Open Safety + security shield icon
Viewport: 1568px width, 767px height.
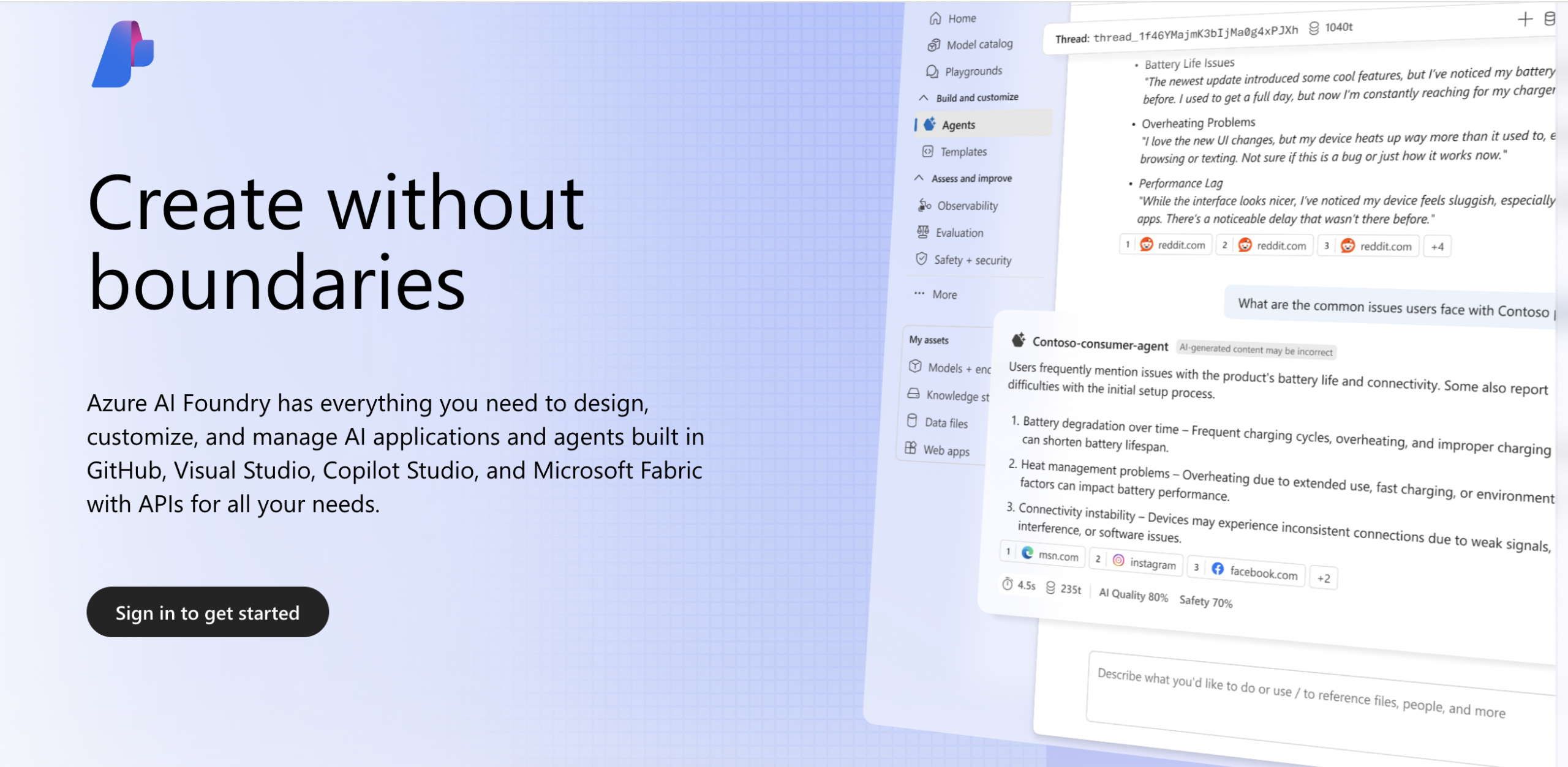921,259
